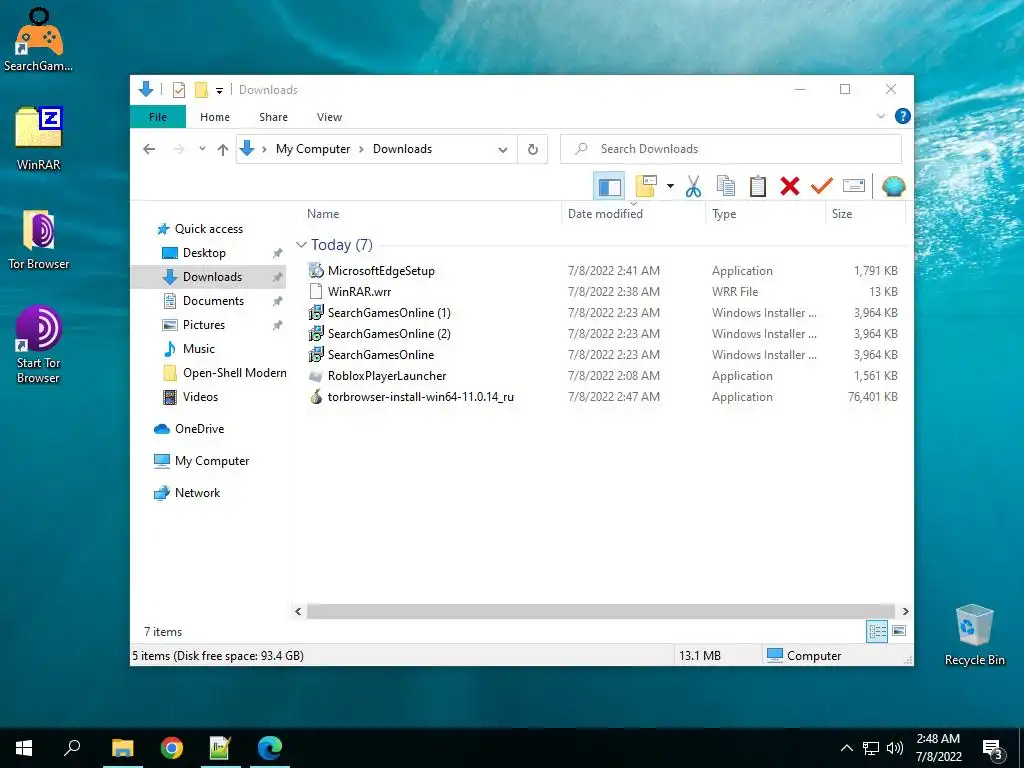Open the notification center icon
This screenshot has height=768, width=1024.
tap(993, 749)
